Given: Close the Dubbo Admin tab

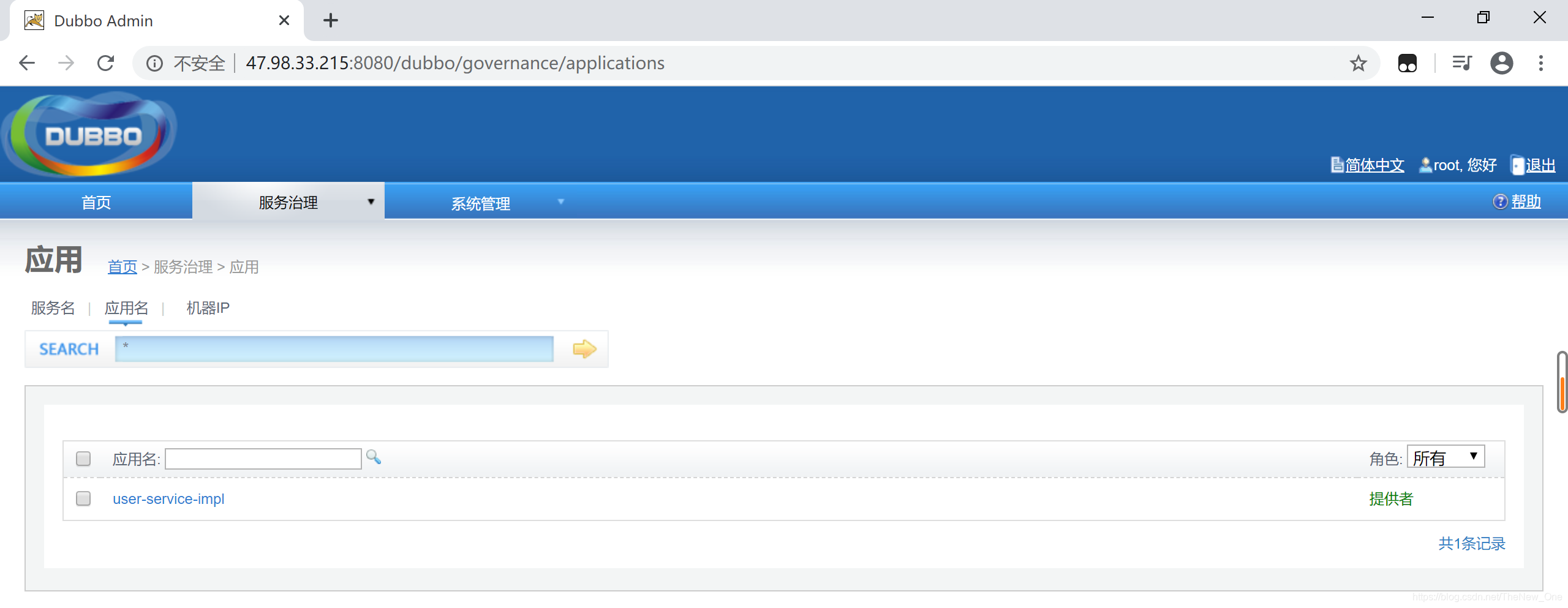Looking at the screenshot, I should [x=284, y=20].
